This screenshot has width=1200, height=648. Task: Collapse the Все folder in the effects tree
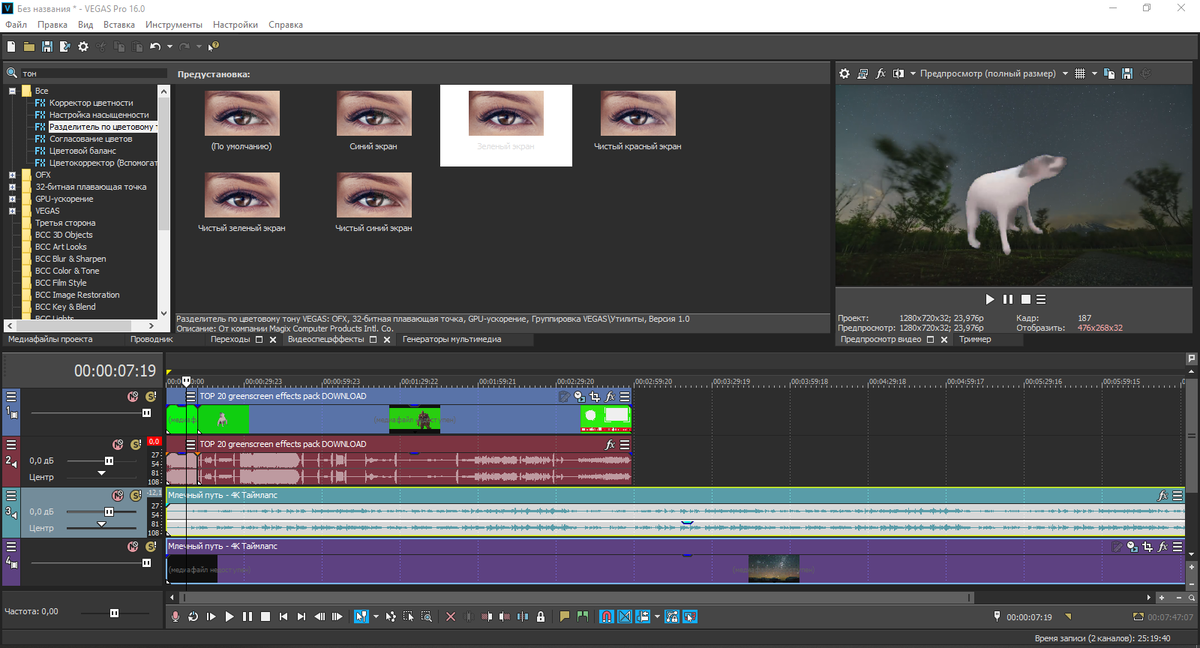12,90
